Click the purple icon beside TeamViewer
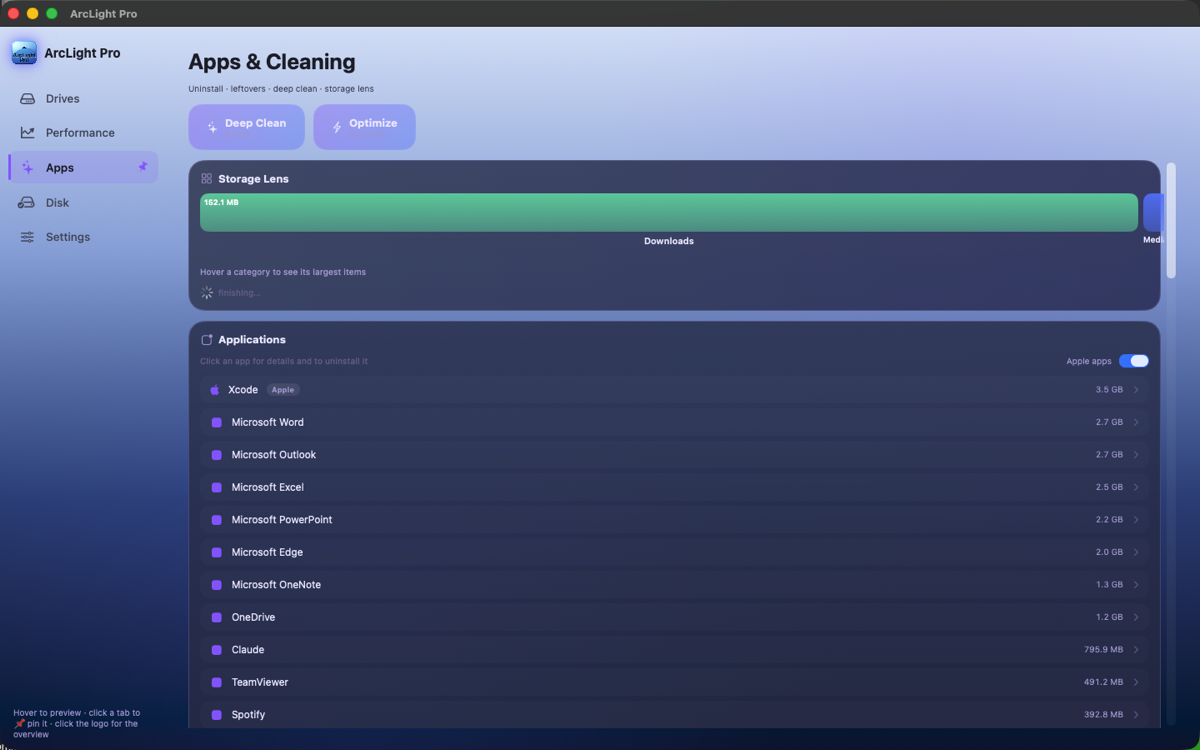This screenshot has height=750, width=1200. tap(216, 683)
